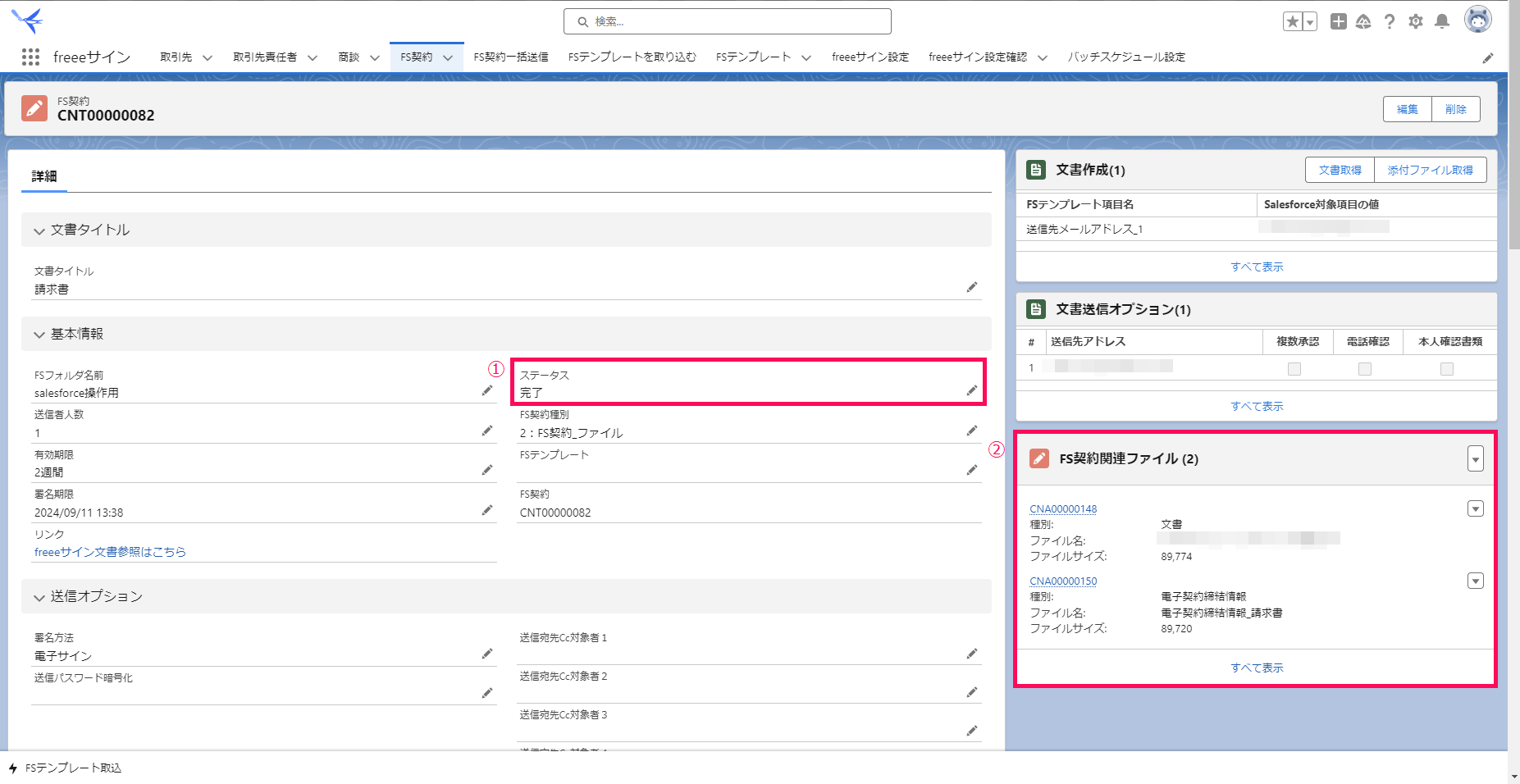The width and height of the screenshot is (1520, 784).
Task: Open the freeeサイン文書参照はこちら link
Action: (x=110, y=552)
